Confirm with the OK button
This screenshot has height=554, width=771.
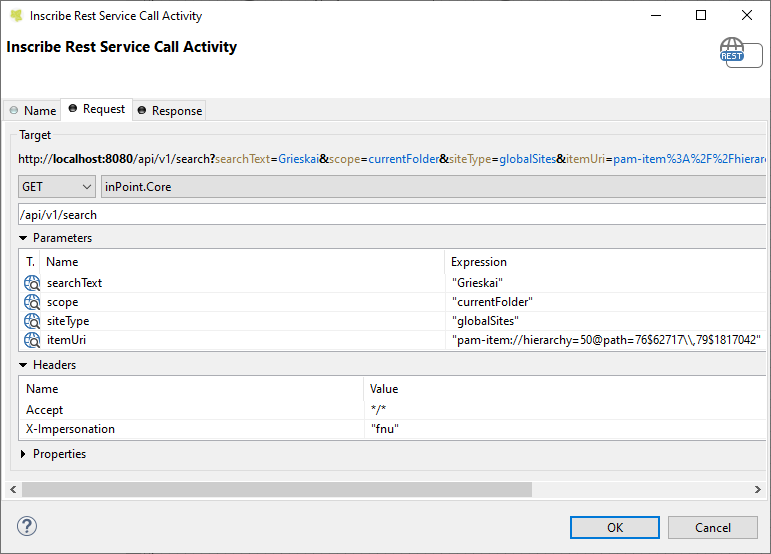click(x=615, y=527)
